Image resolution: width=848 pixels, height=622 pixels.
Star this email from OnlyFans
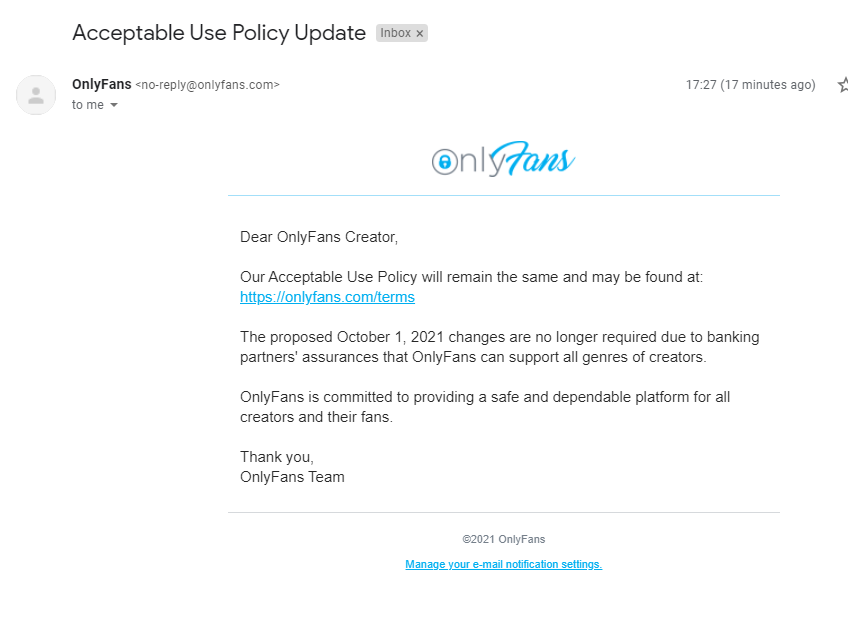(x=842, y=85)
